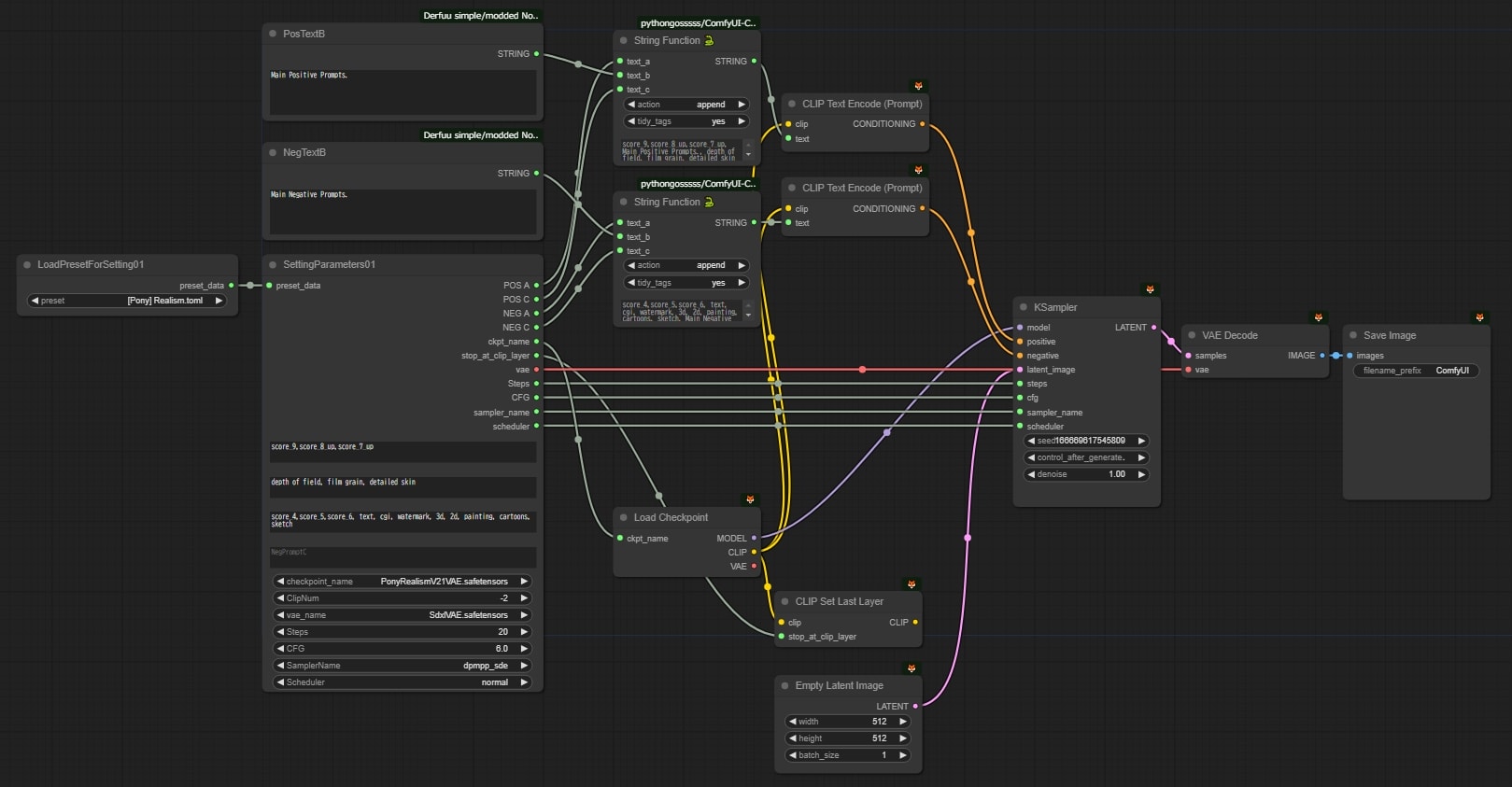Decrease the denoise value with left arrow
Viewport: 1512px width, 787px height.
1031,474
